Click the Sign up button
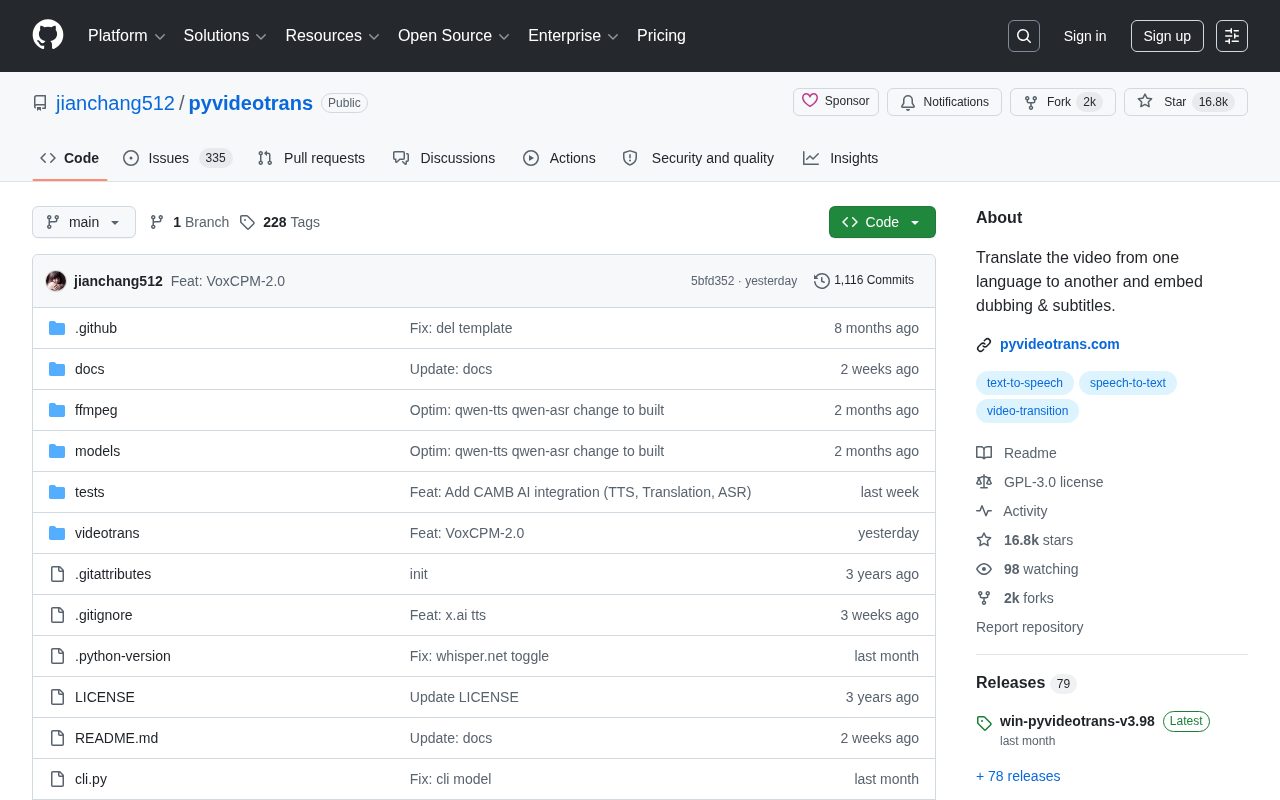Image resolution: width=1280 pixels, height=800 pixels. tap(1167, 36)
